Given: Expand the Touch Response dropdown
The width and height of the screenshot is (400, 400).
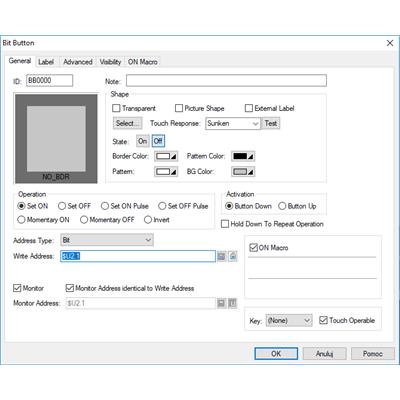Looking at the screenshot, I should pos(233,123).
